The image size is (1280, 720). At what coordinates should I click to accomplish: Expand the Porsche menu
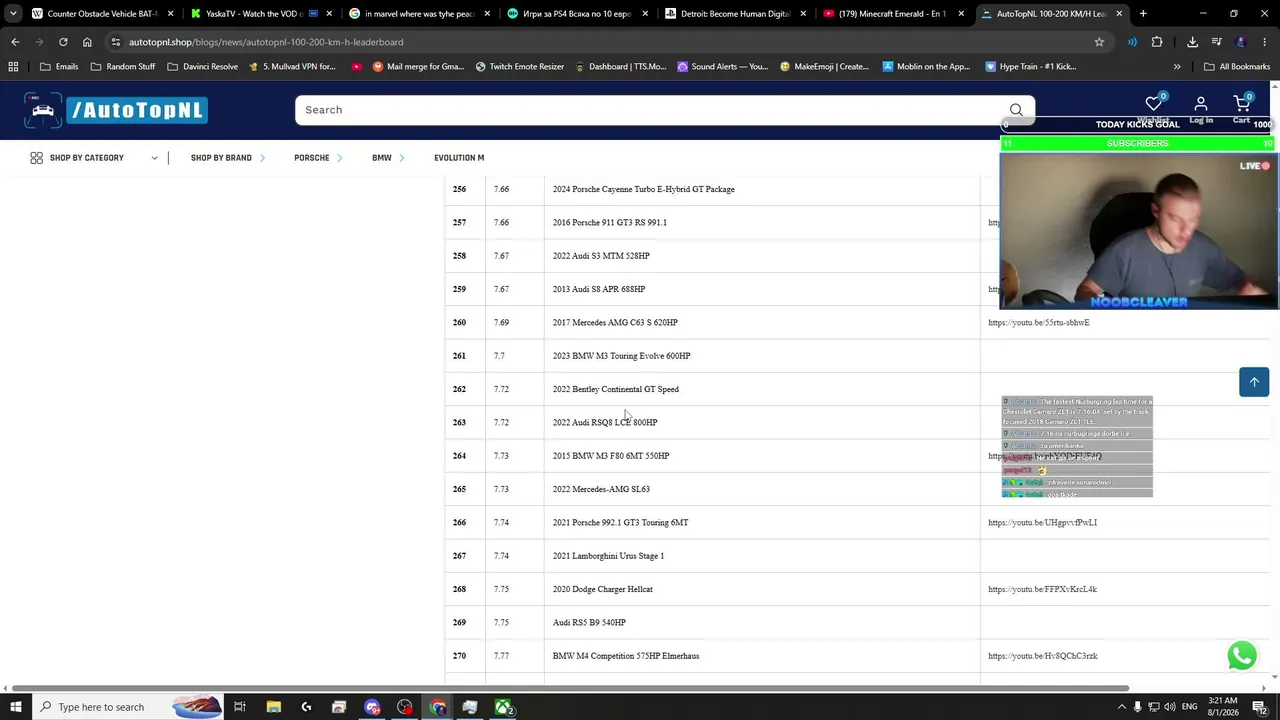pyautogui.click(x=318, y=158)
